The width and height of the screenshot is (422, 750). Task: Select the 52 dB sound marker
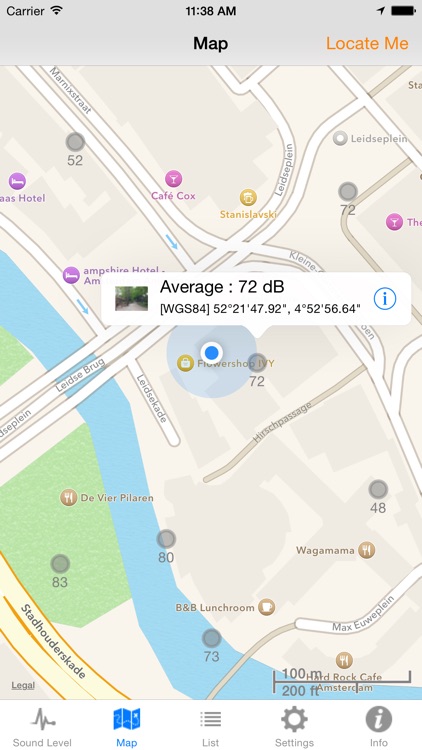(x=75, y=142)
